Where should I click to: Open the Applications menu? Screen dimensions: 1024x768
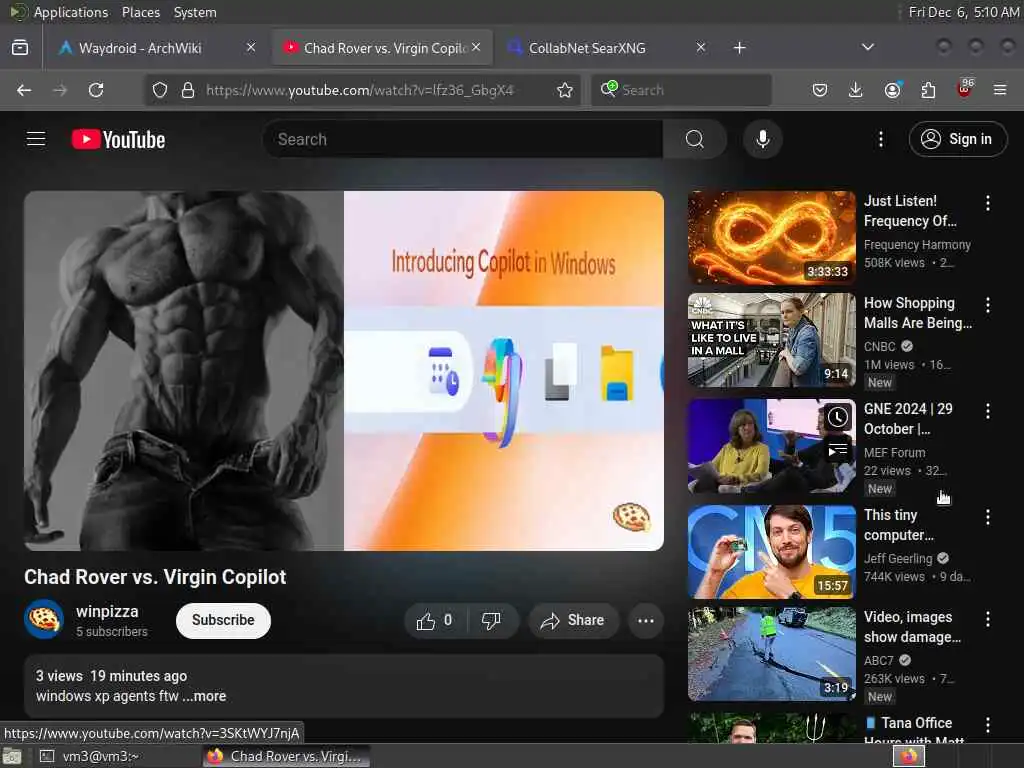click(x=71, y=12)
